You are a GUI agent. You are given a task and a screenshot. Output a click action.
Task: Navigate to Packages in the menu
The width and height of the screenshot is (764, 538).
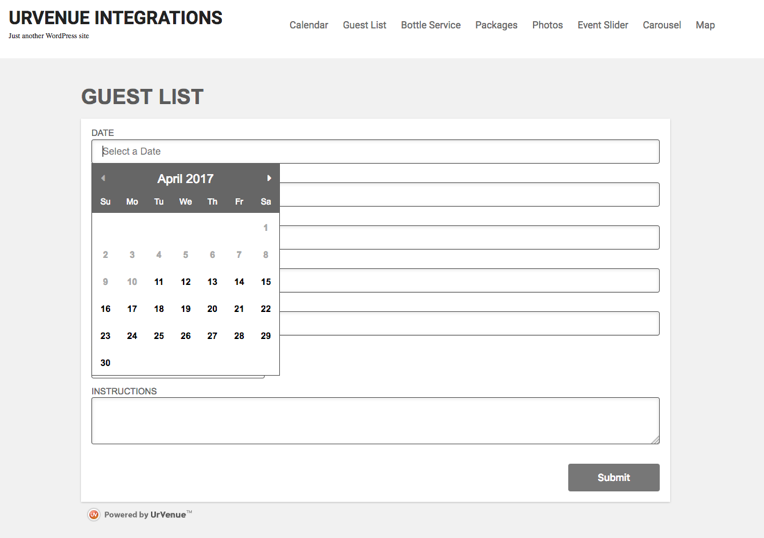(496, 25)
